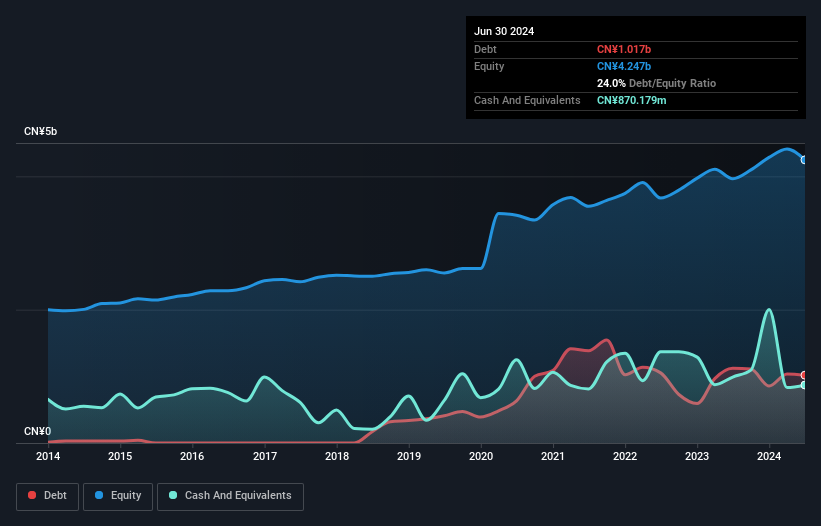Viewport: 821px width, 526px height.
Task: Select the teal Cash endpoint marker
Action: coord(804,385)
